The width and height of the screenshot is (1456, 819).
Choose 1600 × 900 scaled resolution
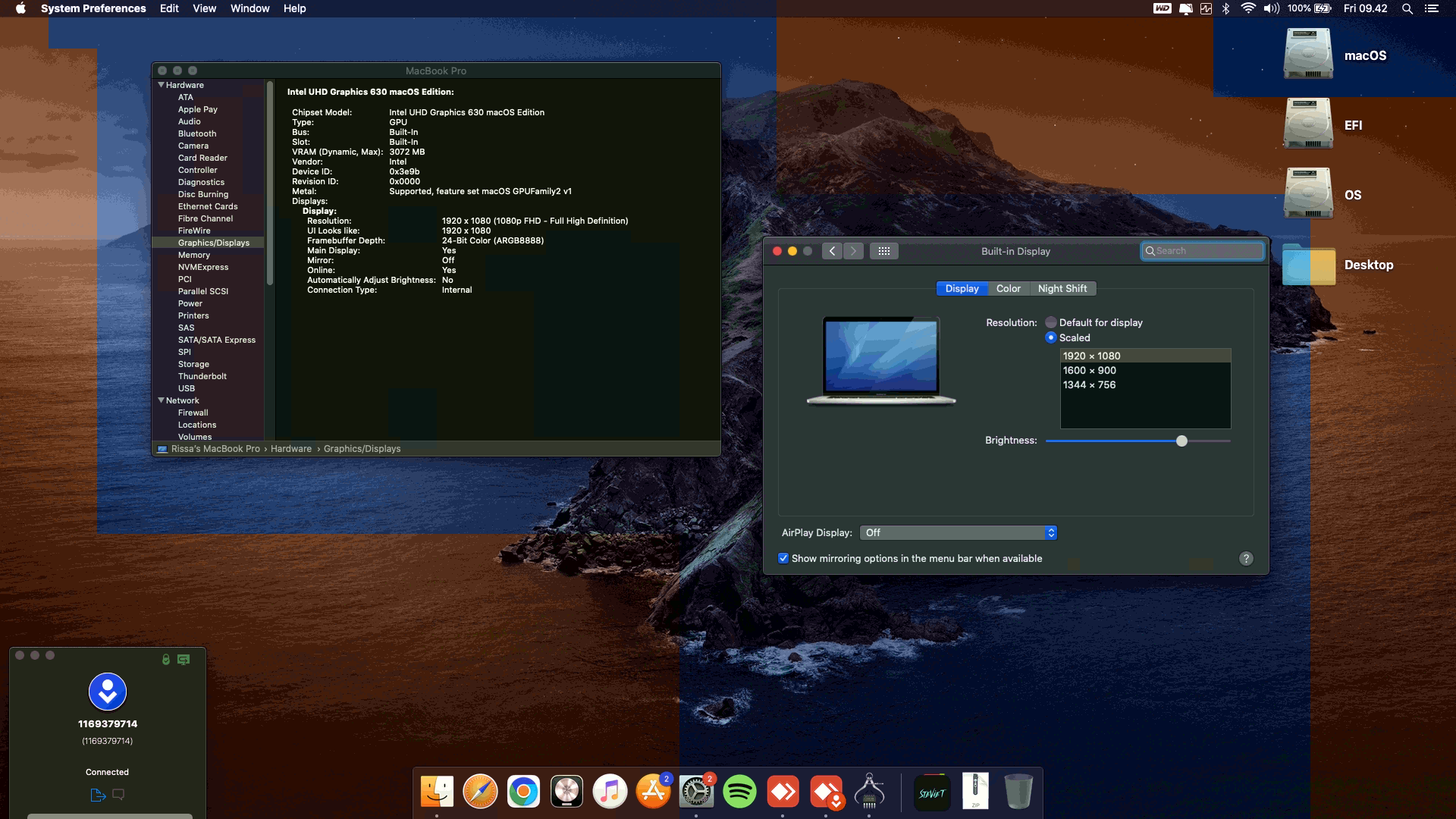[1145, 370]
